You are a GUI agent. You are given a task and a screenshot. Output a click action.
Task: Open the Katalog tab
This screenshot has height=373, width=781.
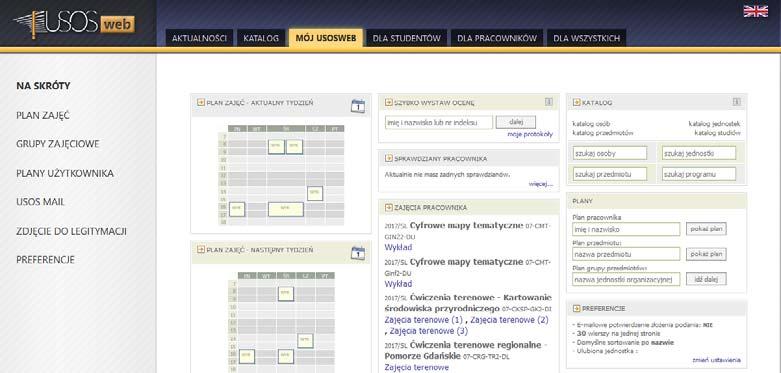(x=261, y=38)
